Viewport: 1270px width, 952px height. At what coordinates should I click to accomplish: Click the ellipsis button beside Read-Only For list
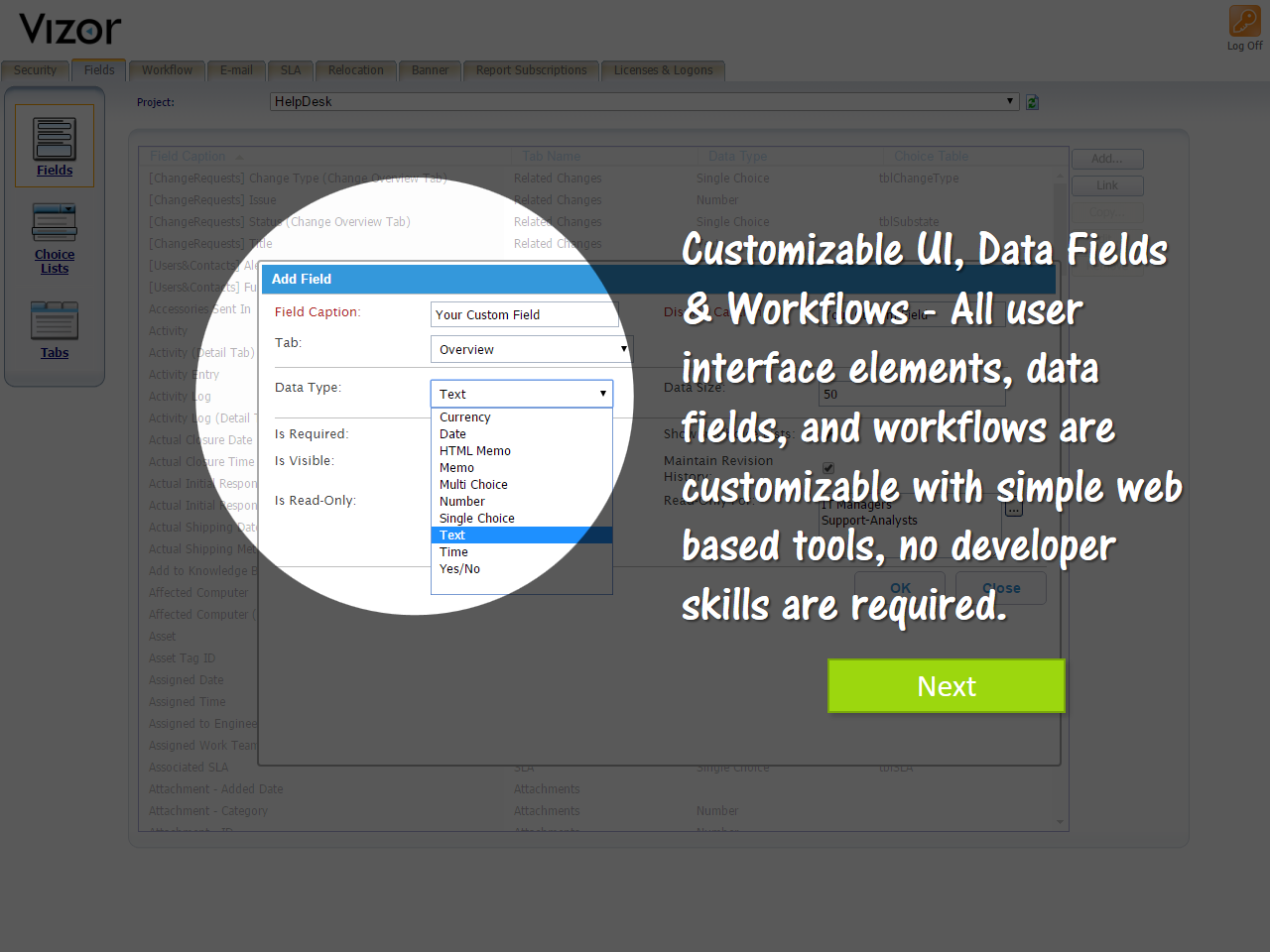click(x=1013, y=510)
